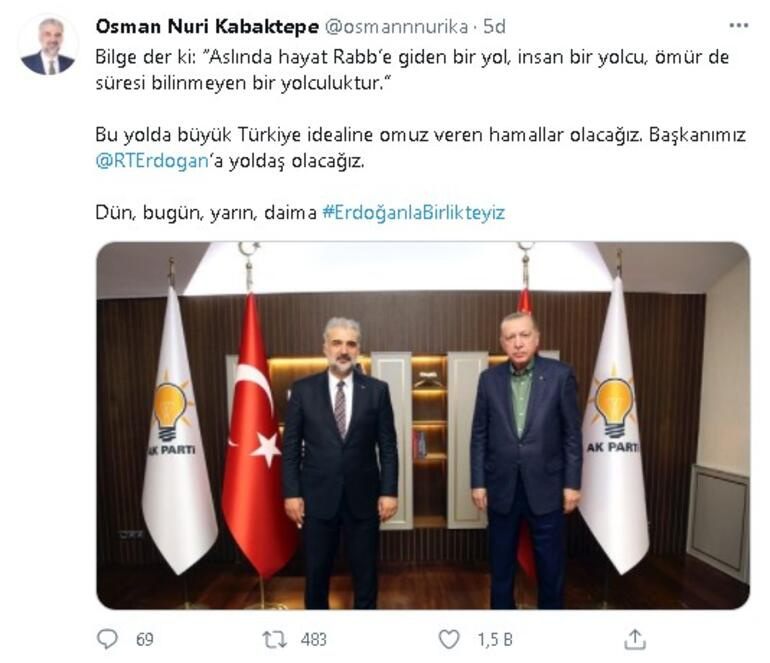Click the left AK PARTİ flag in photo
Image resolution: width=770 pixels, height=663 pixels.
pos(176,427)
